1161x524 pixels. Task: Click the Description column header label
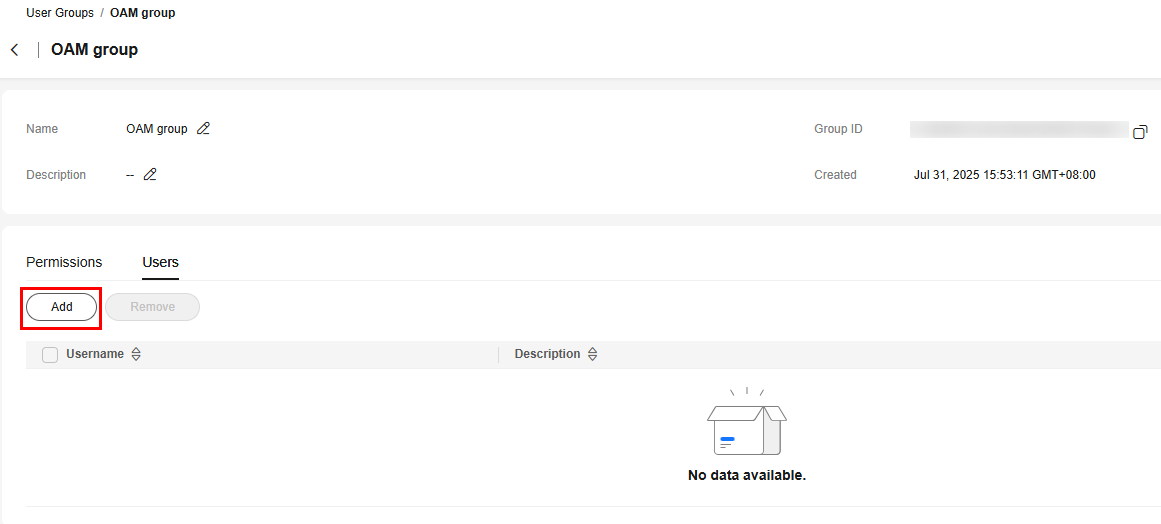547,354
